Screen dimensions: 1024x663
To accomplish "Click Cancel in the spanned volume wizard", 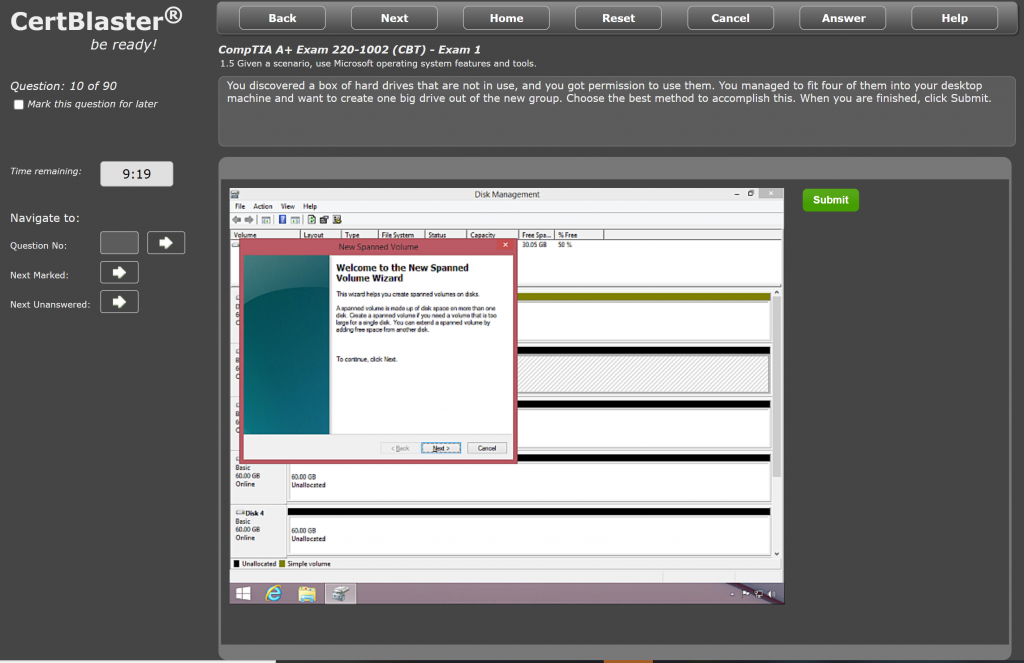I will tap(487, 448).
